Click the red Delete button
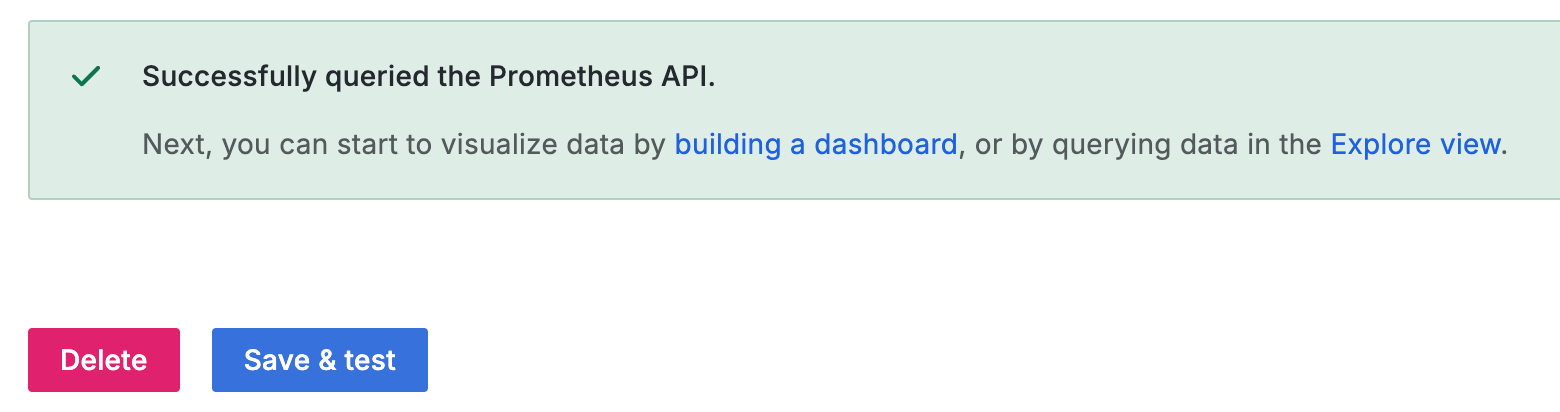This screenshot has width=1560, height=412. [104, 360]
